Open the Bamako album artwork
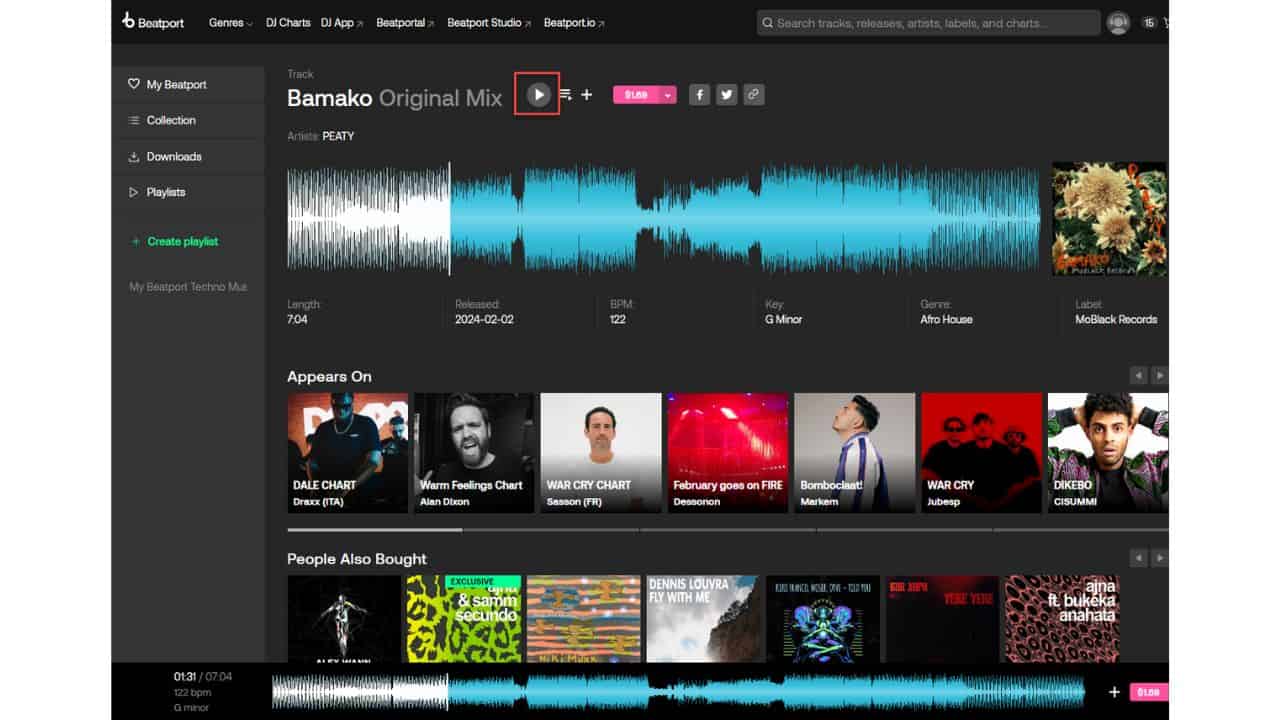Image resolution: width=1280 pixels, height=720 pixels. (1109, 219)
